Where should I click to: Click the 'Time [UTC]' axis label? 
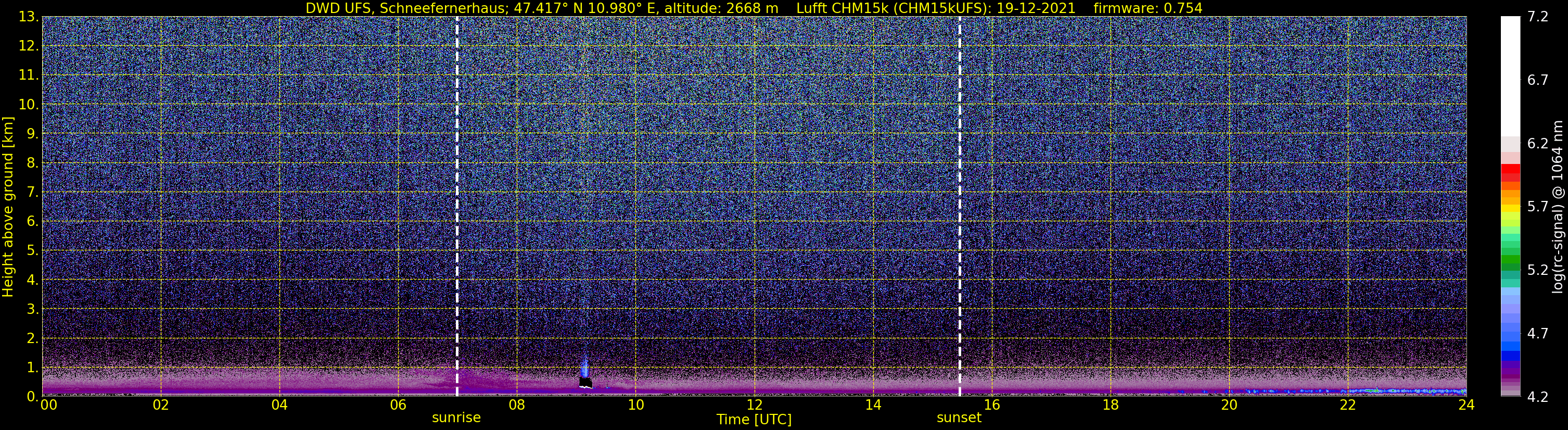[x=754, y=420]
